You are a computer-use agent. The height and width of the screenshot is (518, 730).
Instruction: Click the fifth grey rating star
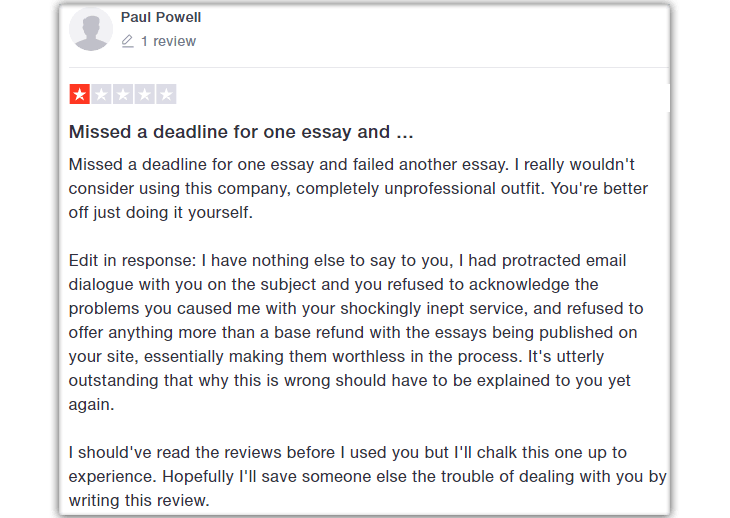(x=166, y=95)
